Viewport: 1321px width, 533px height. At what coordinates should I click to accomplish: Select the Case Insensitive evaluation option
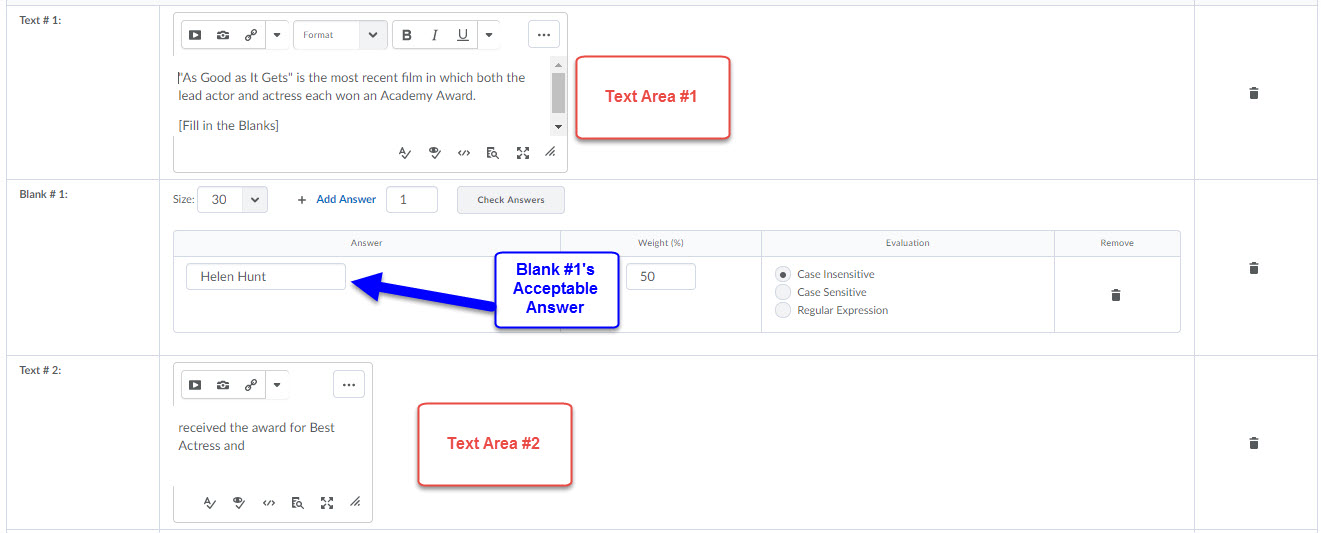click(784, 275)
